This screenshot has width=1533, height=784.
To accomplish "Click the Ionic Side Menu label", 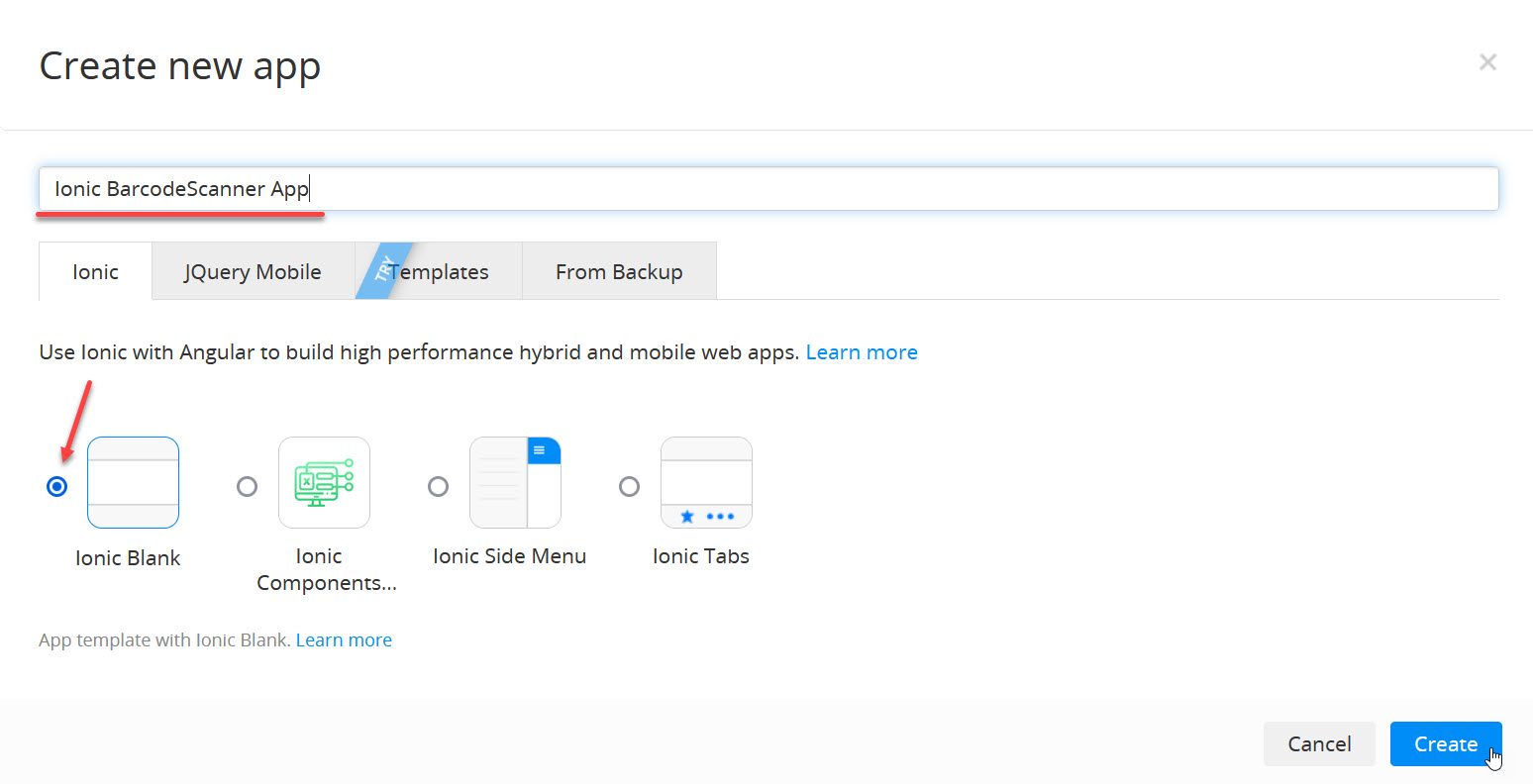I will (x=510, y=556).
